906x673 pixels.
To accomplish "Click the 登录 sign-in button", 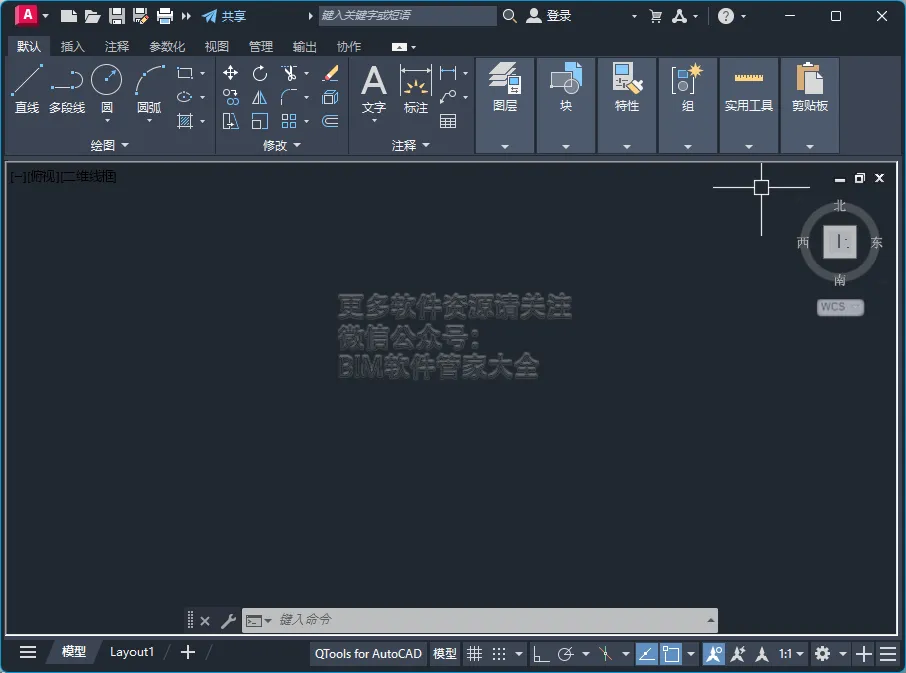I will point(549,16).
